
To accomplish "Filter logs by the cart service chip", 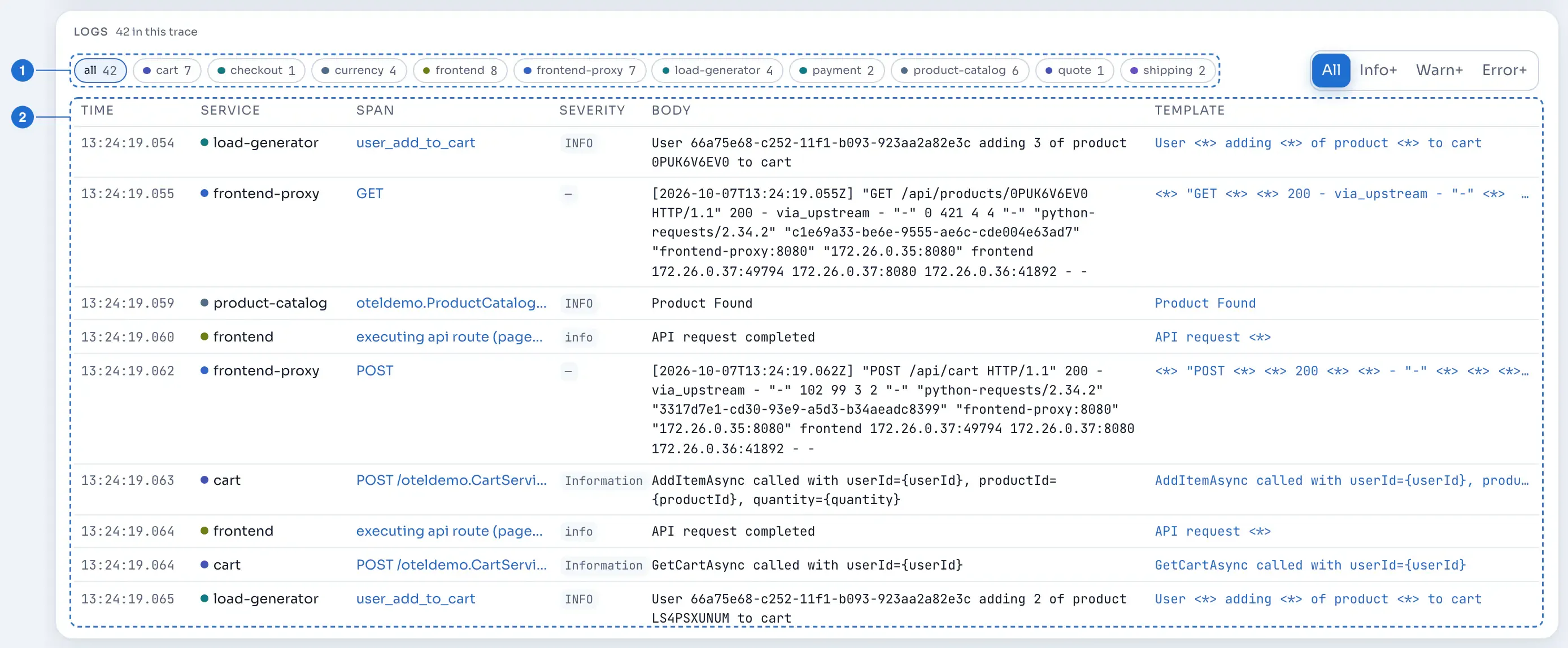I will click(x=167, y=71).
